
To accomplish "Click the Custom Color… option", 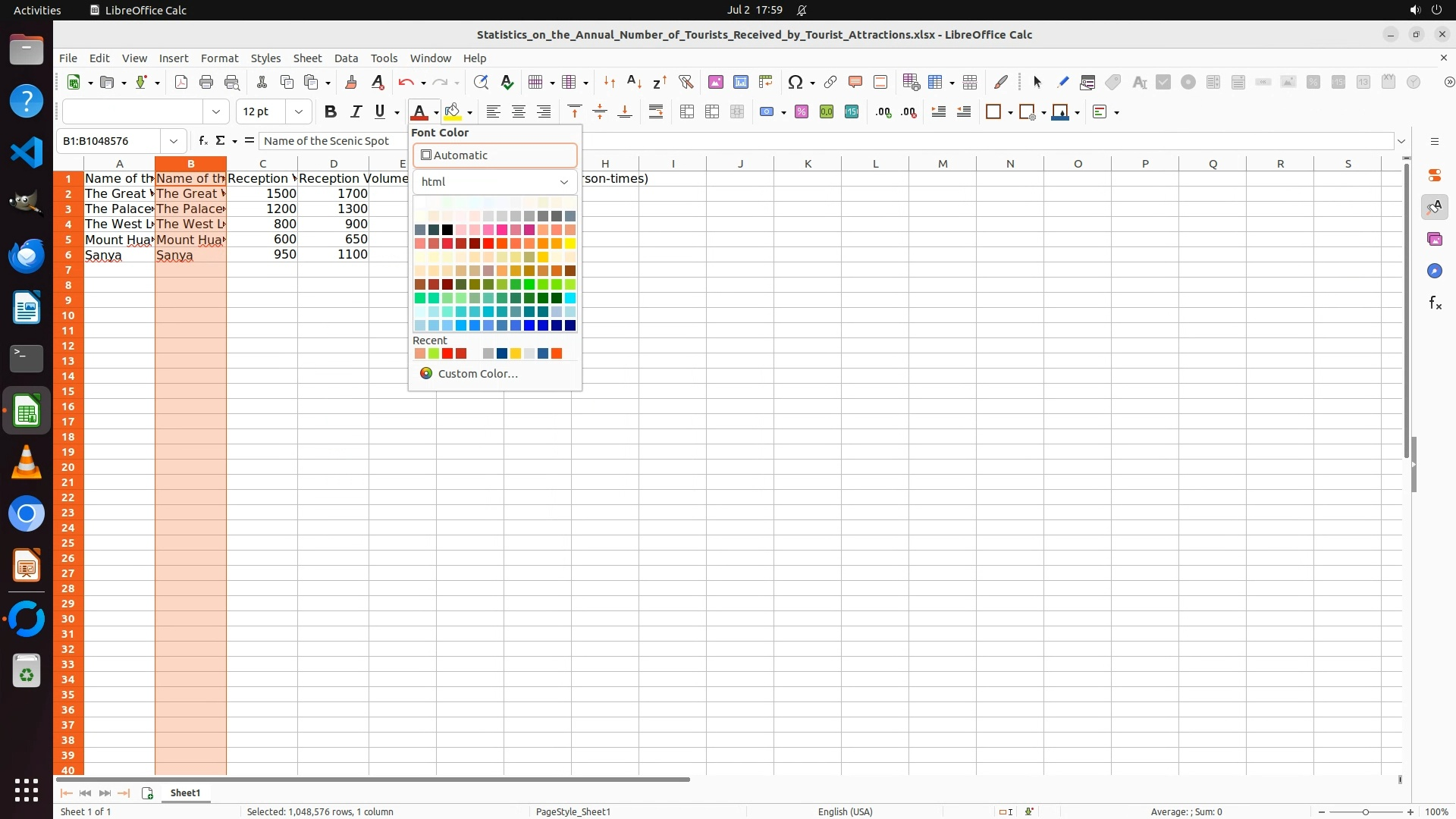I will click(x=478, y=374).
